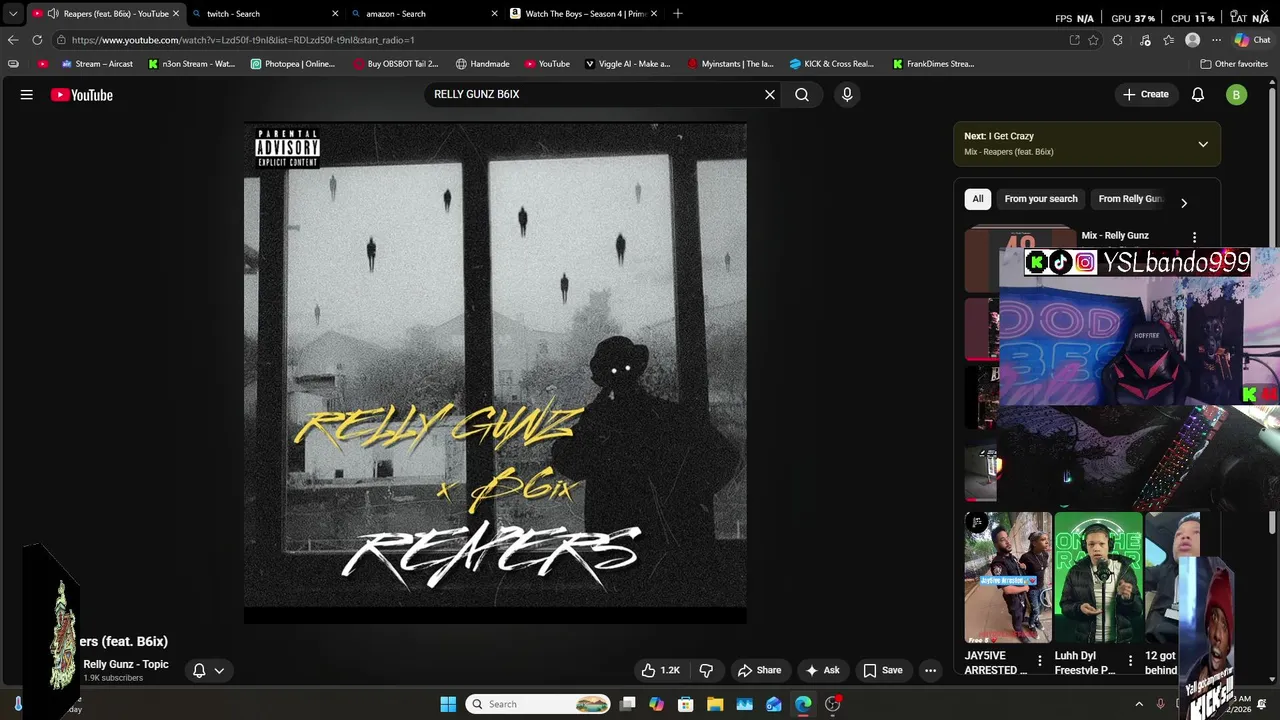
Task: Select the All filter chip
Action: click(x=978, y=199)
